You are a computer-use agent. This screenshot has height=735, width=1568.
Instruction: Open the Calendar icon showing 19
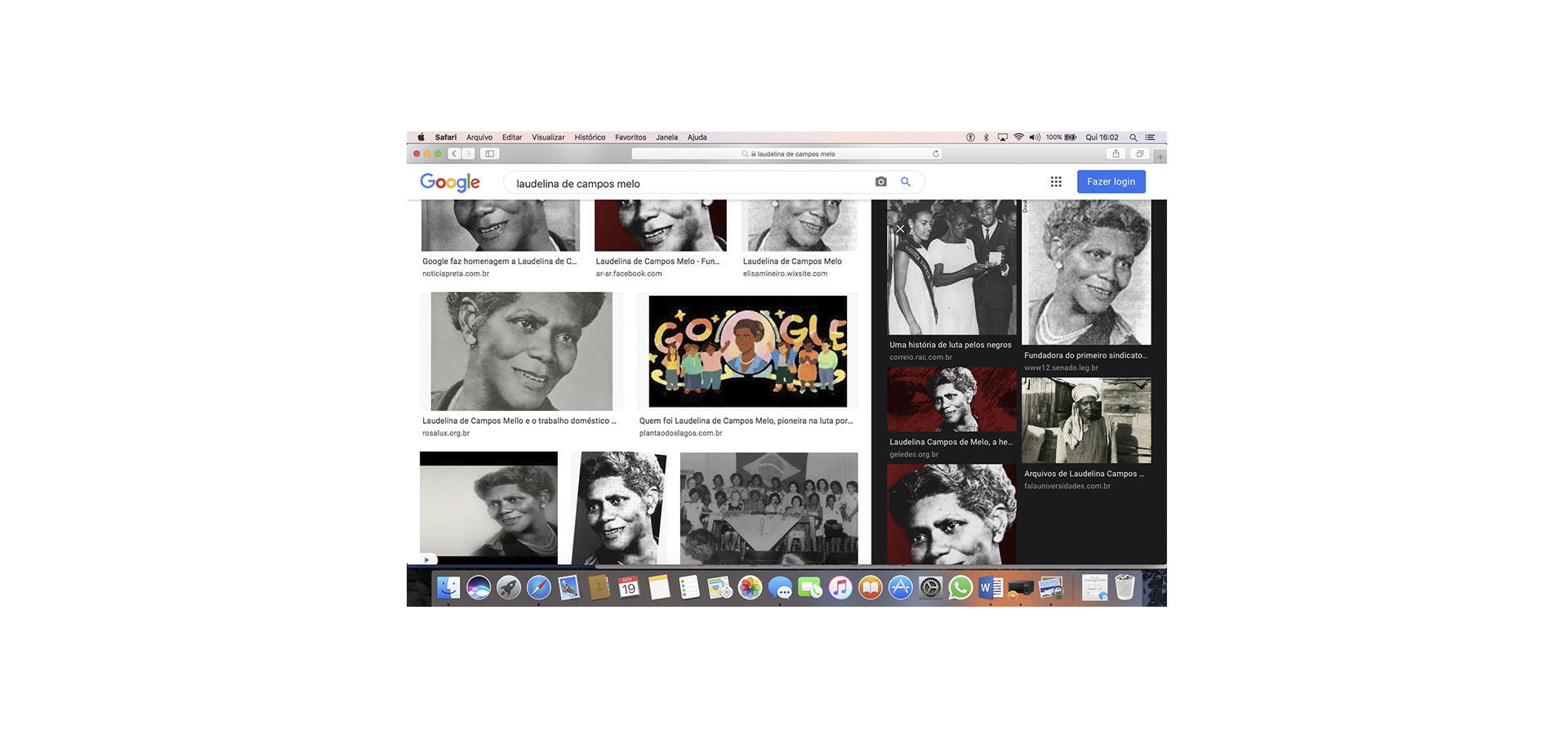[x=629, y=587]
